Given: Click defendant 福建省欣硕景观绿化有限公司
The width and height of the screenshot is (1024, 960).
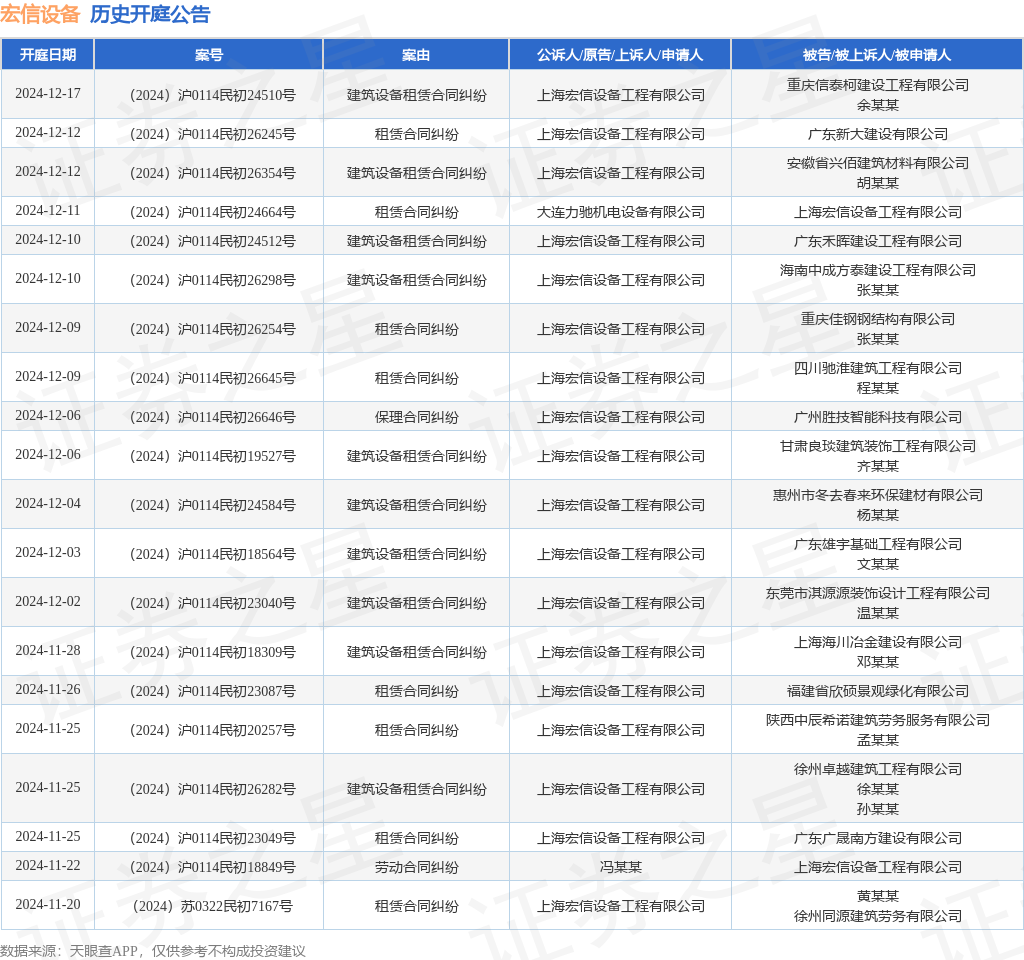Looking at the screenshot, I should click(878, 691).
